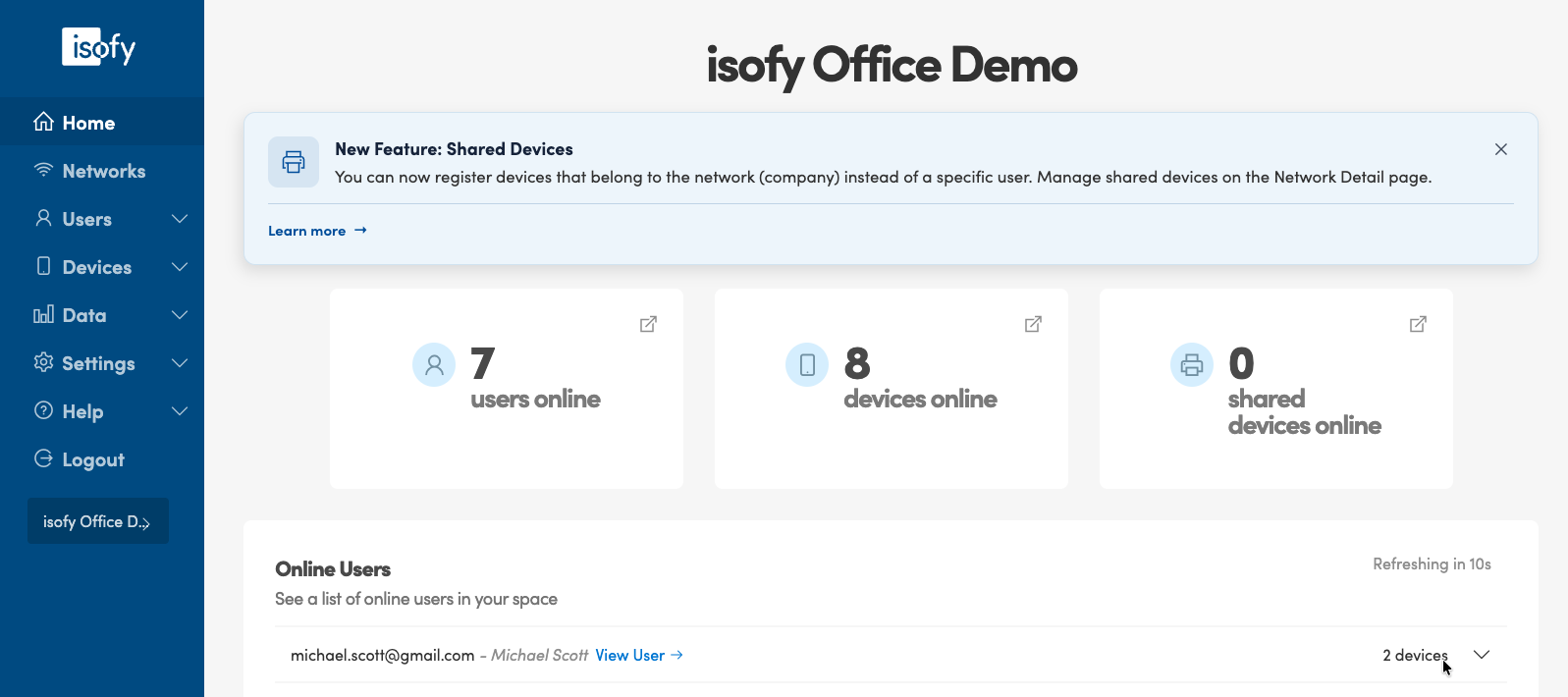The height and width of the screenshot is (697, 1568).
Task: Click the 'isofy Office Demo' page title
Action: click(892, 66)
